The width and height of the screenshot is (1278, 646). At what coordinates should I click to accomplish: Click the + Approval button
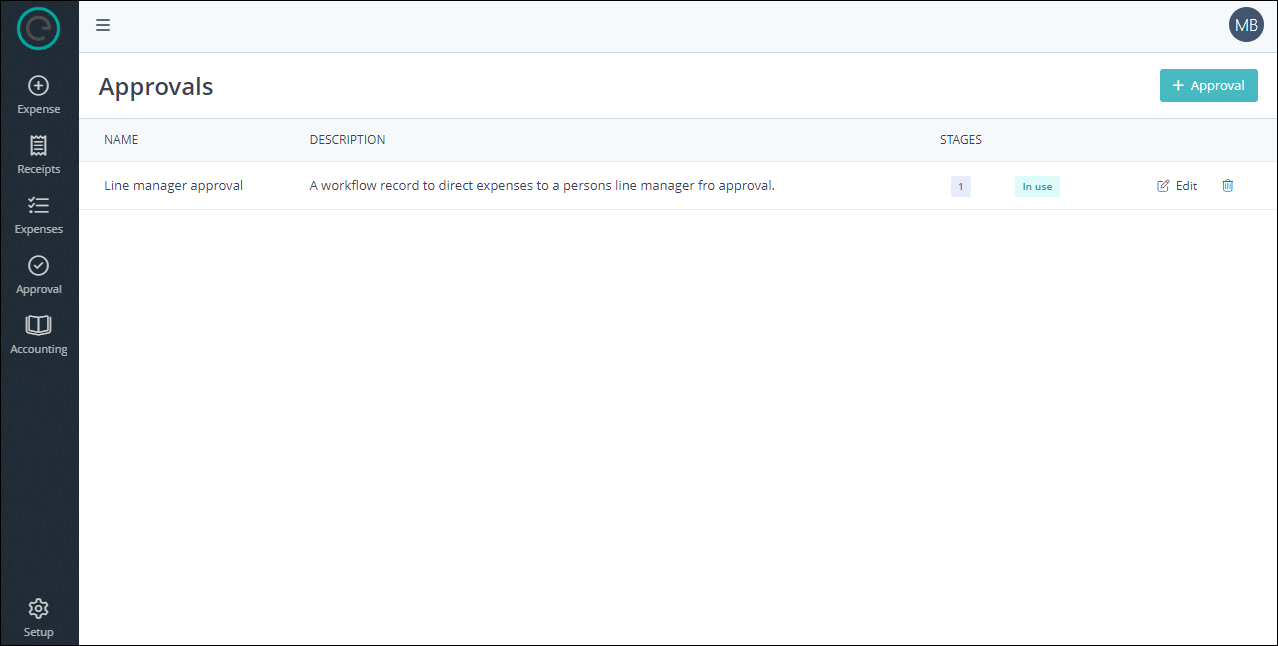click(x=1208, y=85)
